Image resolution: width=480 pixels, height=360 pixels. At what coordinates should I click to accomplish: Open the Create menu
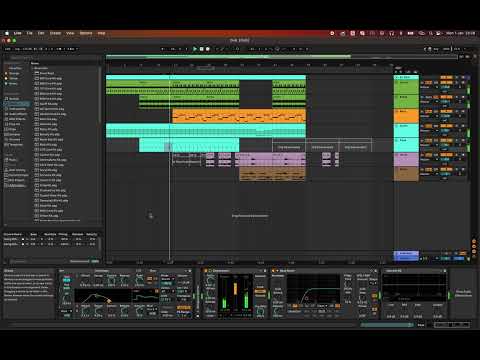click(x=55, y=33)
